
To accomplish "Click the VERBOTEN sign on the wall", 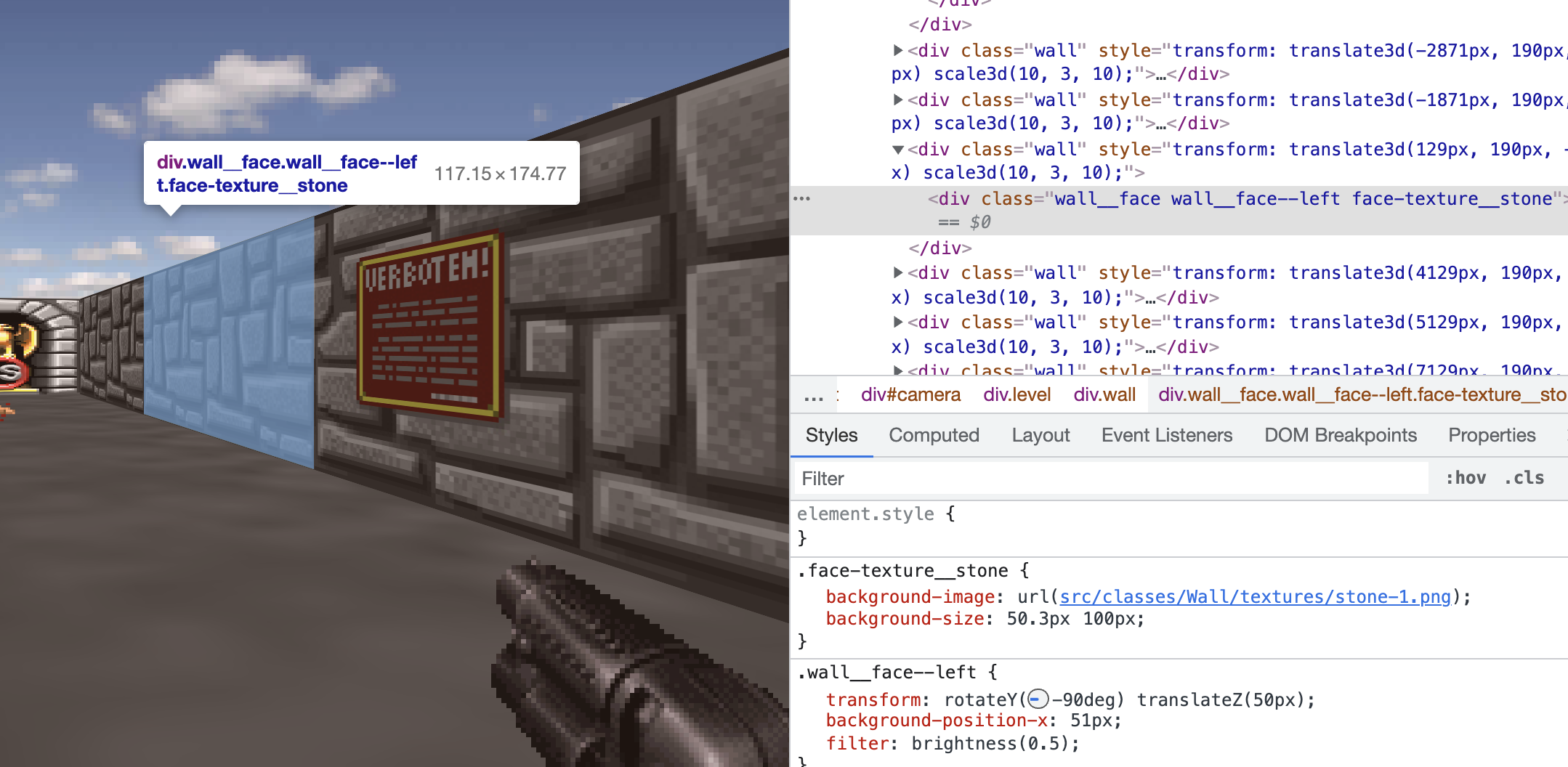I will tap(430, 326).
